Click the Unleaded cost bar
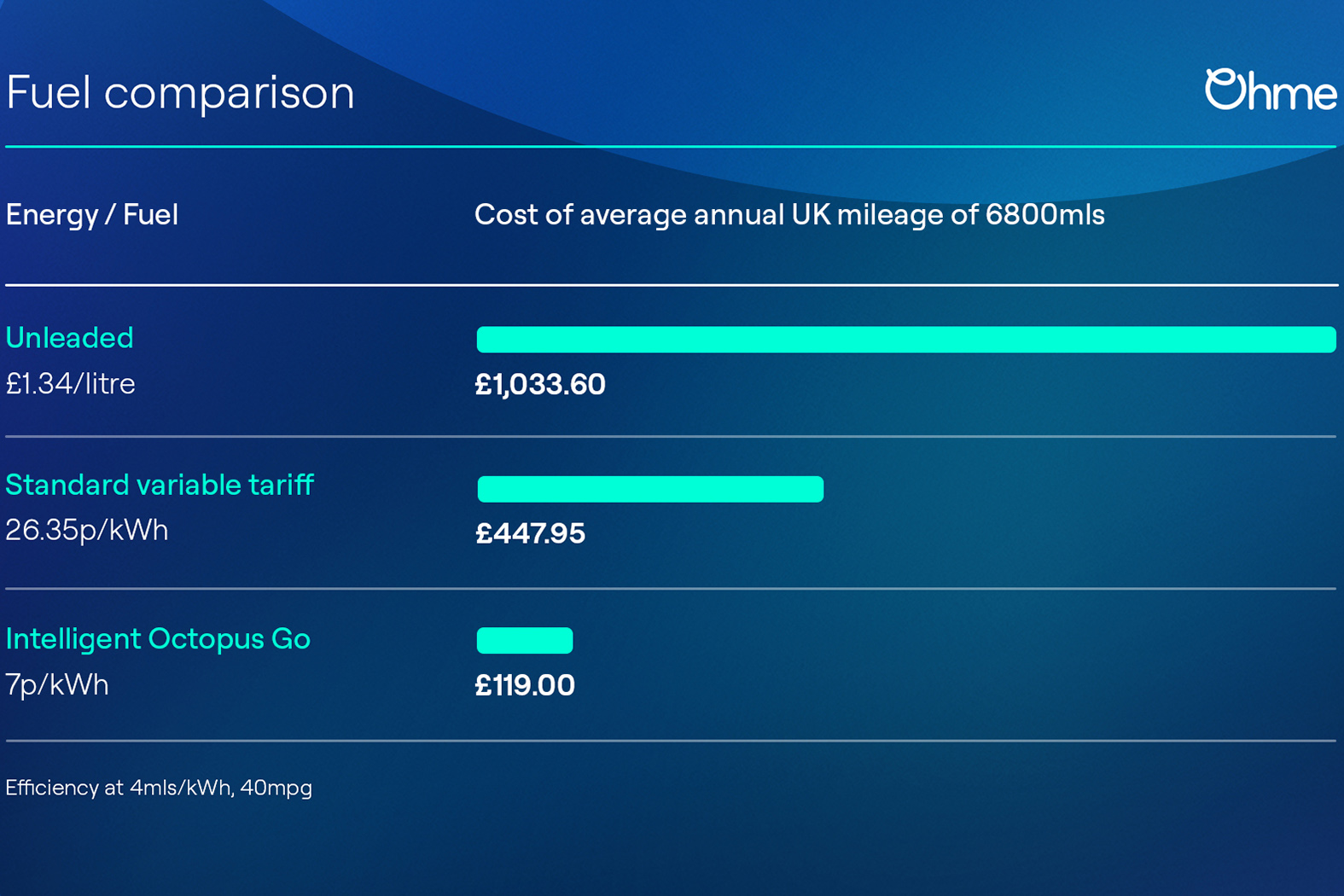 click(x=905, y=340)
